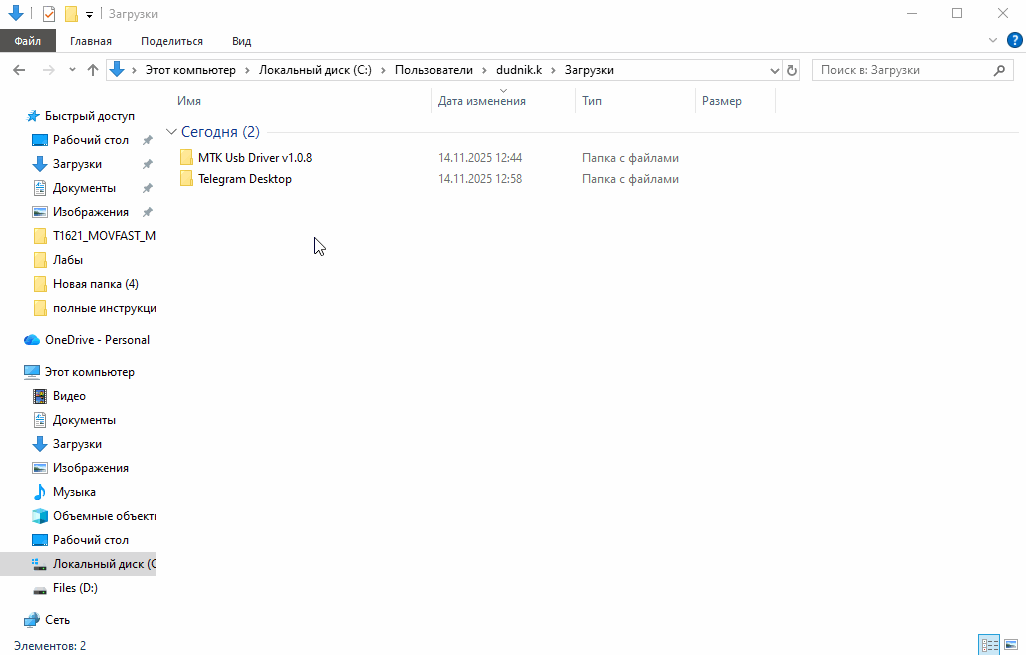The image size is (1026, 655).
Task: Click the Refresh button in address bar
Action: (x=792, y=70)
